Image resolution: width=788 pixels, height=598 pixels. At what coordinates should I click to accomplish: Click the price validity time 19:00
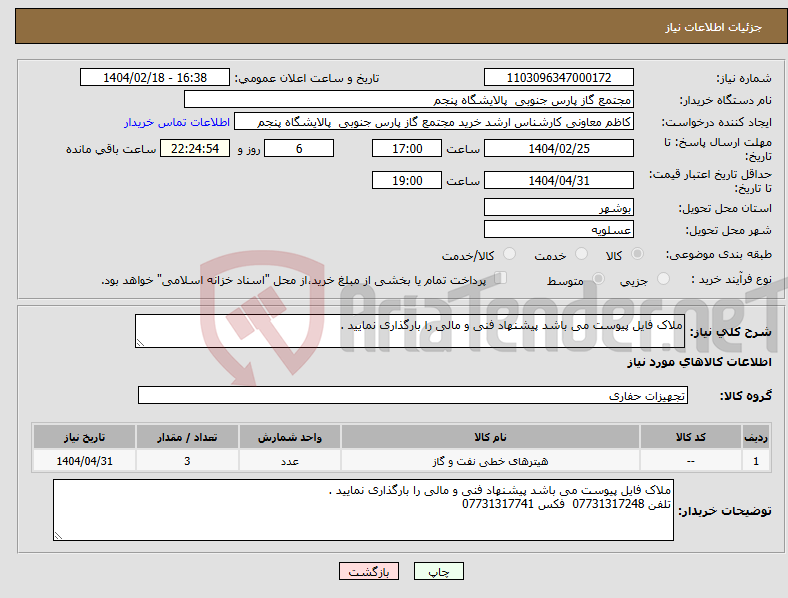coord(407,180)
